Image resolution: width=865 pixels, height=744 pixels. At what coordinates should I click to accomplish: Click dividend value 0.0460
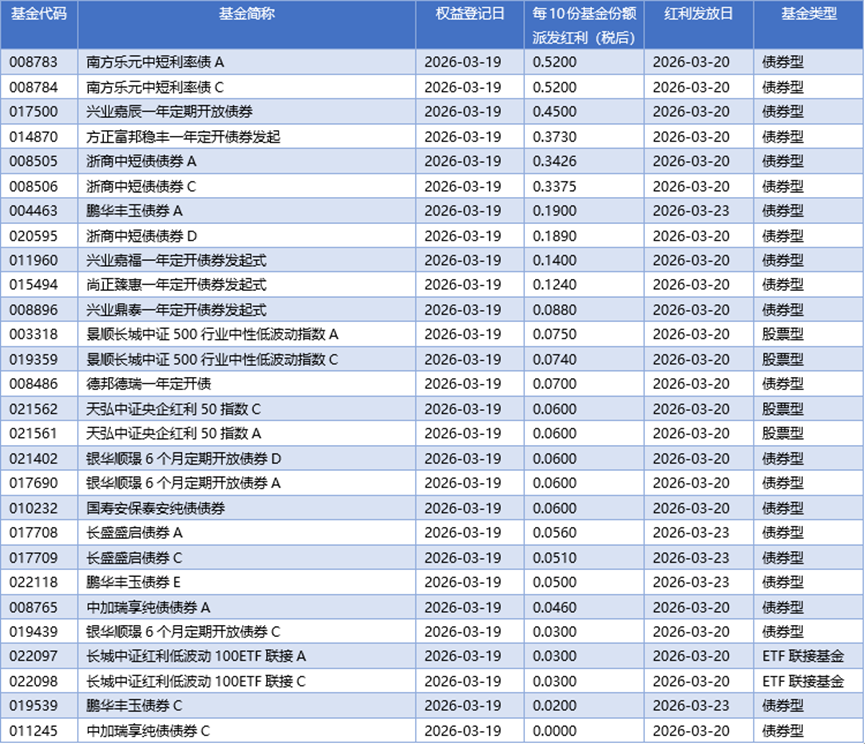[554, 608]
